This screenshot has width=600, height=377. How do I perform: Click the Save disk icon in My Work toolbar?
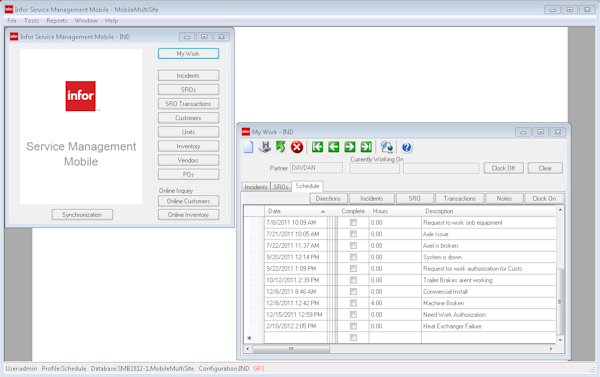[264, 147]
